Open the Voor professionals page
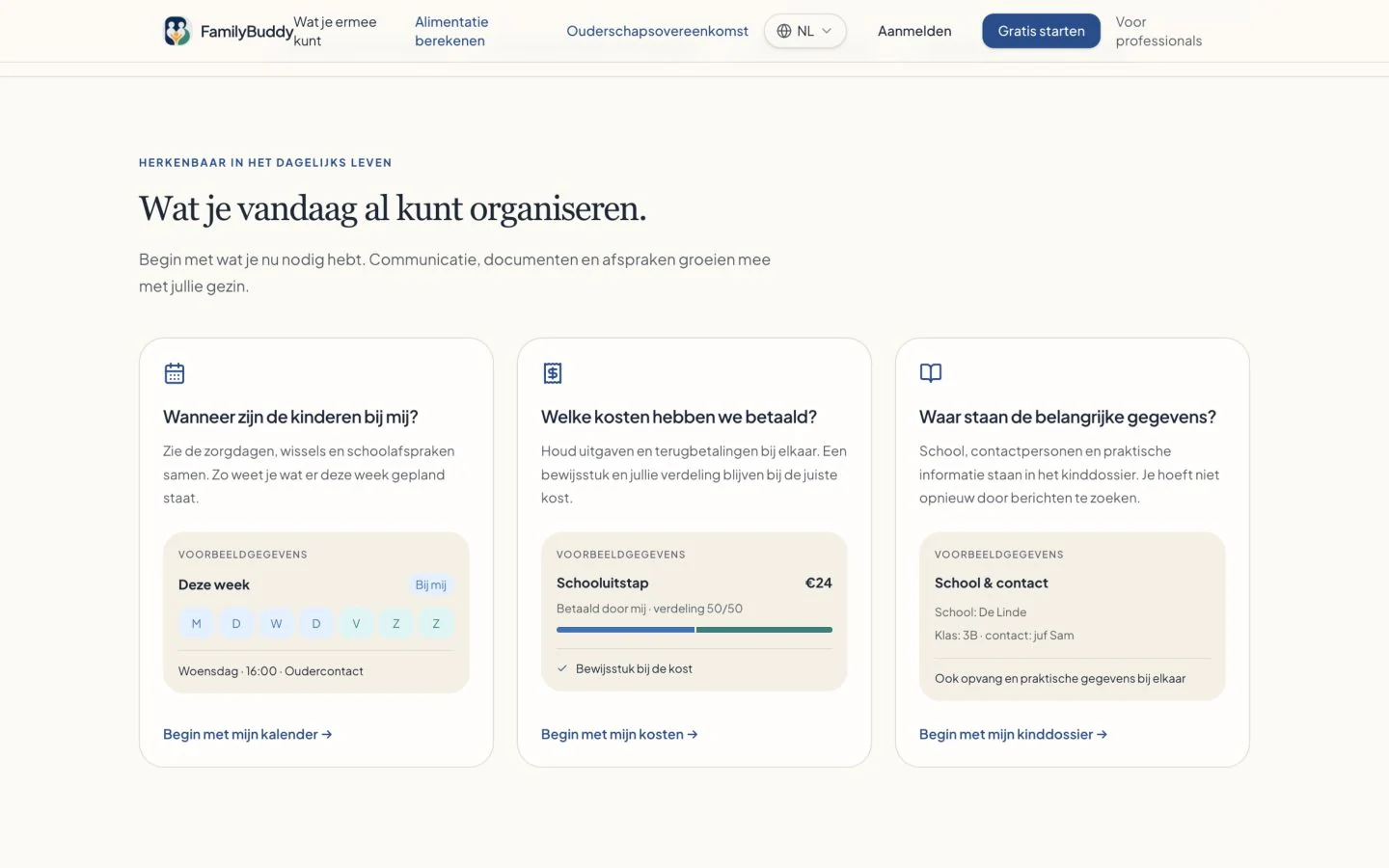 (x=1158, y=31)
